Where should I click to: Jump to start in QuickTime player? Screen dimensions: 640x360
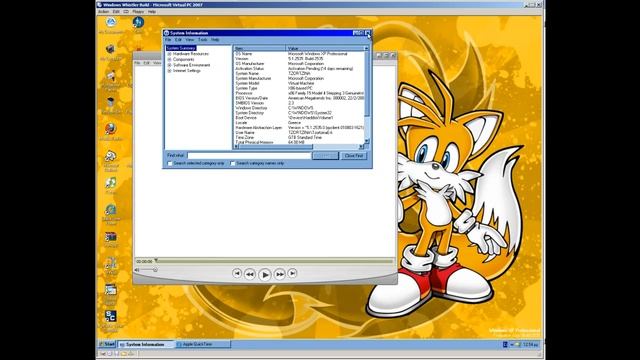[x=237, y=273]
